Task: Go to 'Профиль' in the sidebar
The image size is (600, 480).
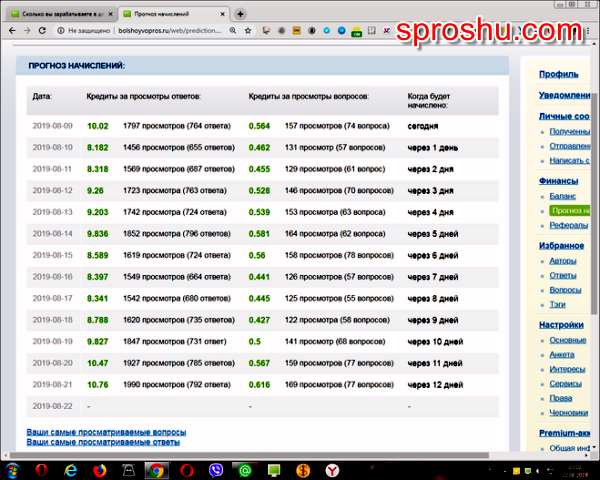Action: [558, 74]
